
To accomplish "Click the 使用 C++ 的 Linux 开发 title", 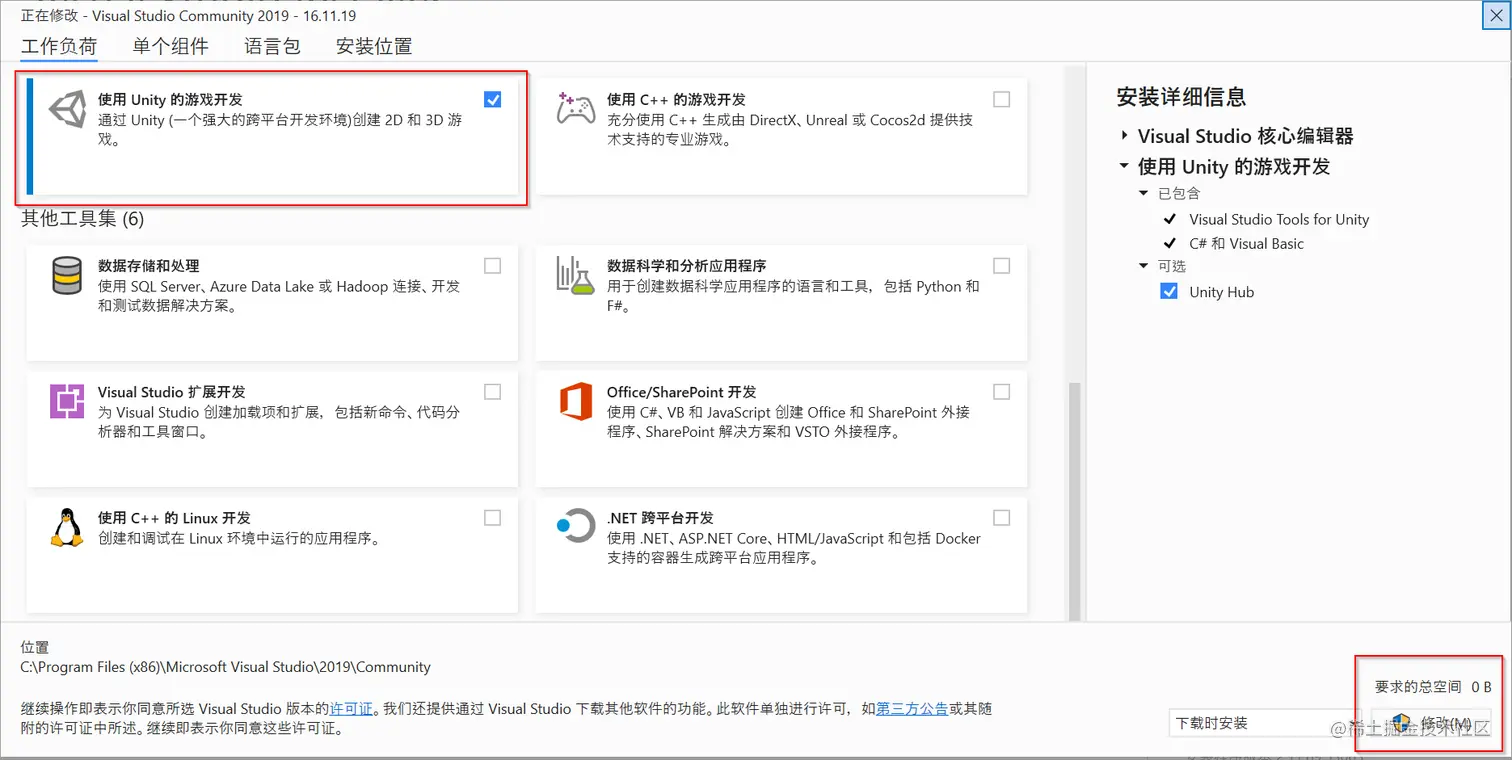I will click(x=174, y=518).
